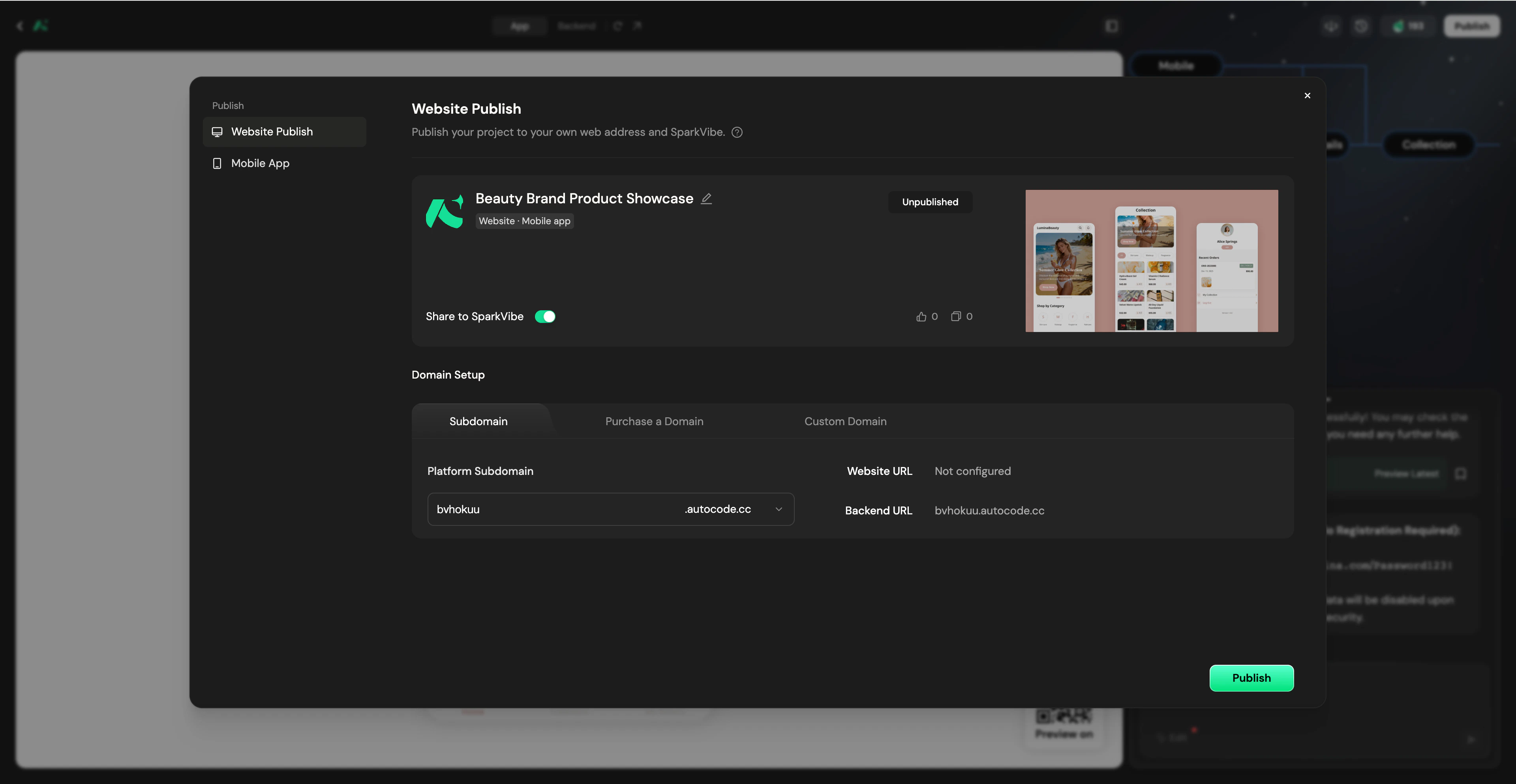Close the publish dialog with X
Image resolution: width=1516 pixels, height=784 pixels.
click(x=1307, y=96)
